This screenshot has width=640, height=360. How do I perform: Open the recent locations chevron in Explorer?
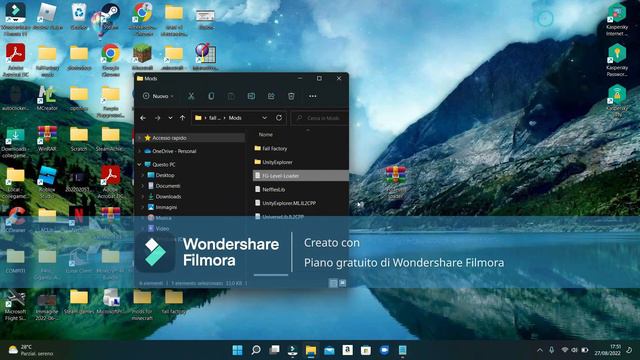170,118
